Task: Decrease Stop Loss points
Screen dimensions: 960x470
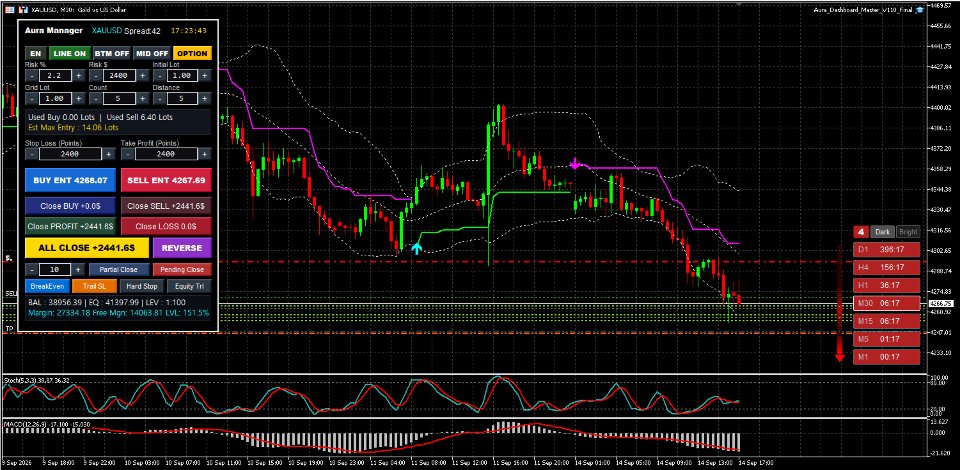Action: tap(31, 154)
